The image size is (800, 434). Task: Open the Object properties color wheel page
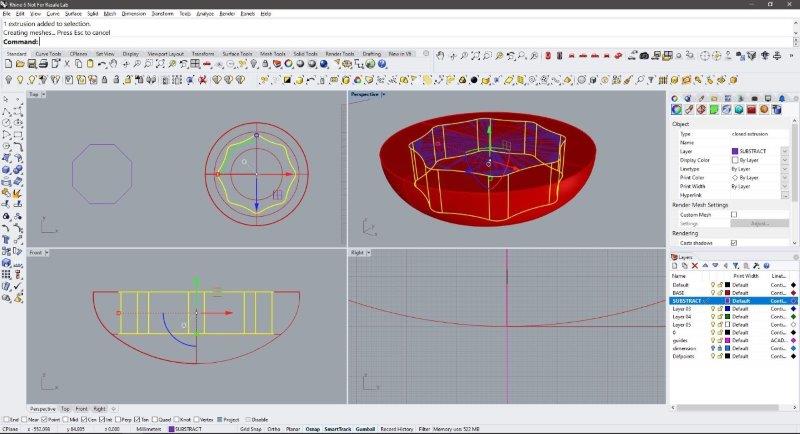(677, 109)
